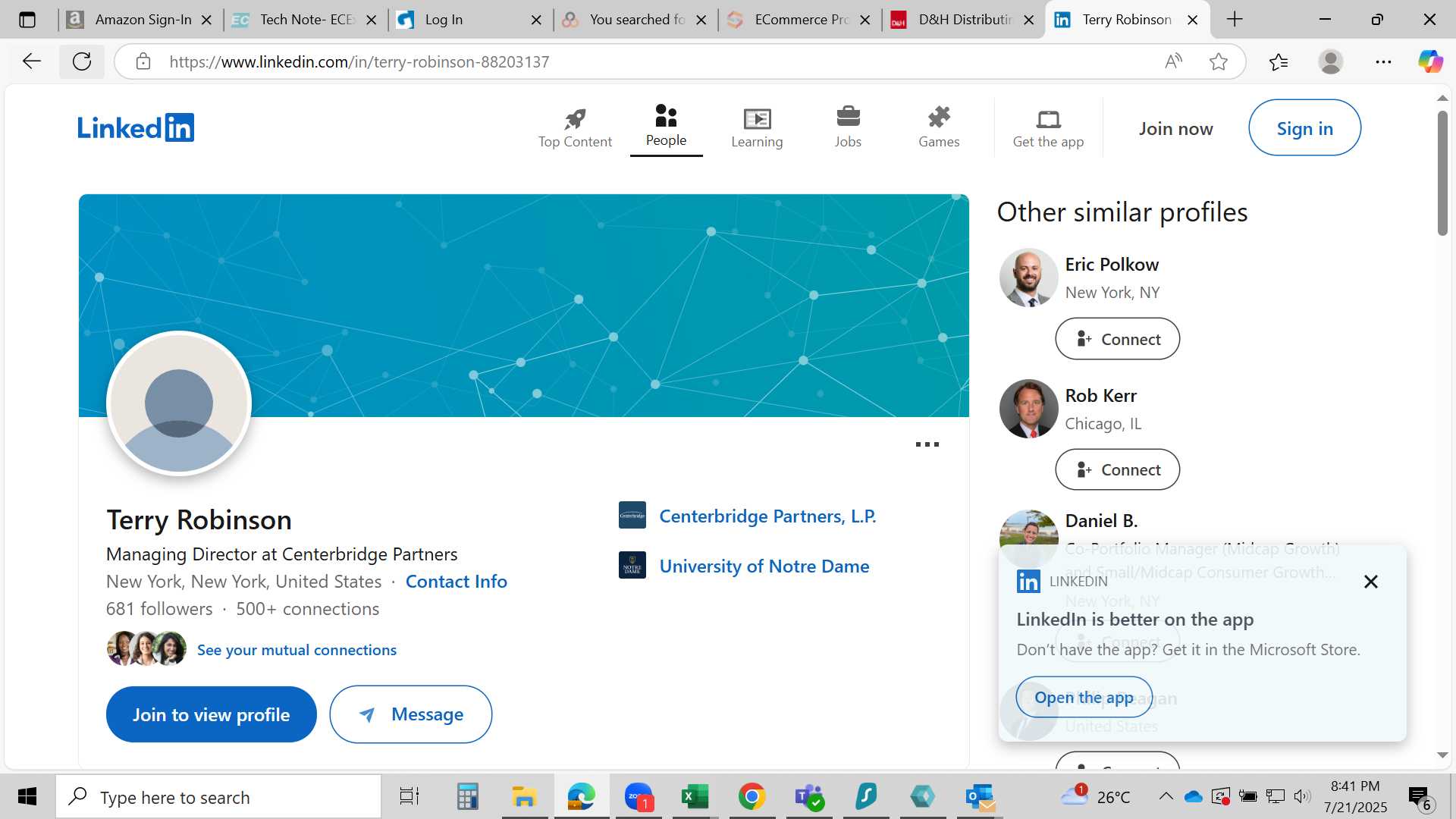
Task: Close the Amazon Sign-In tab
Action: tap(206, 20)
